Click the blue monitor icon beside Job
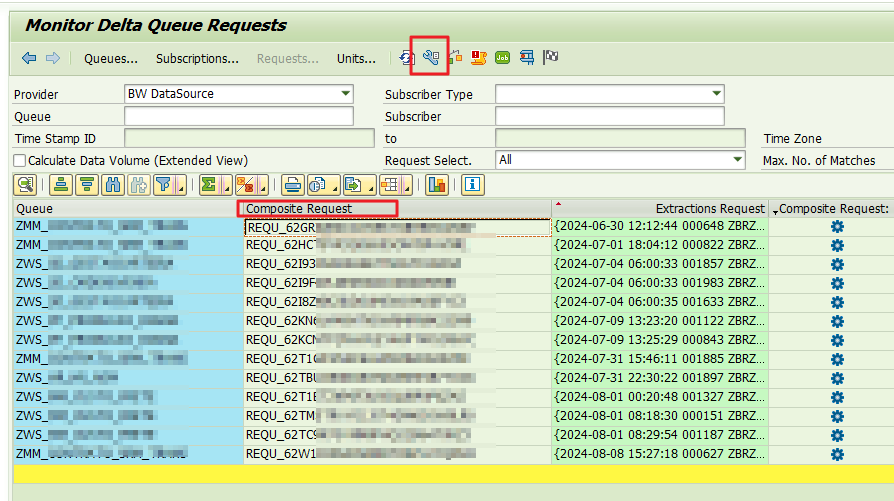The height and width of the screenshot is (501, 894). (x=526, y=57)
